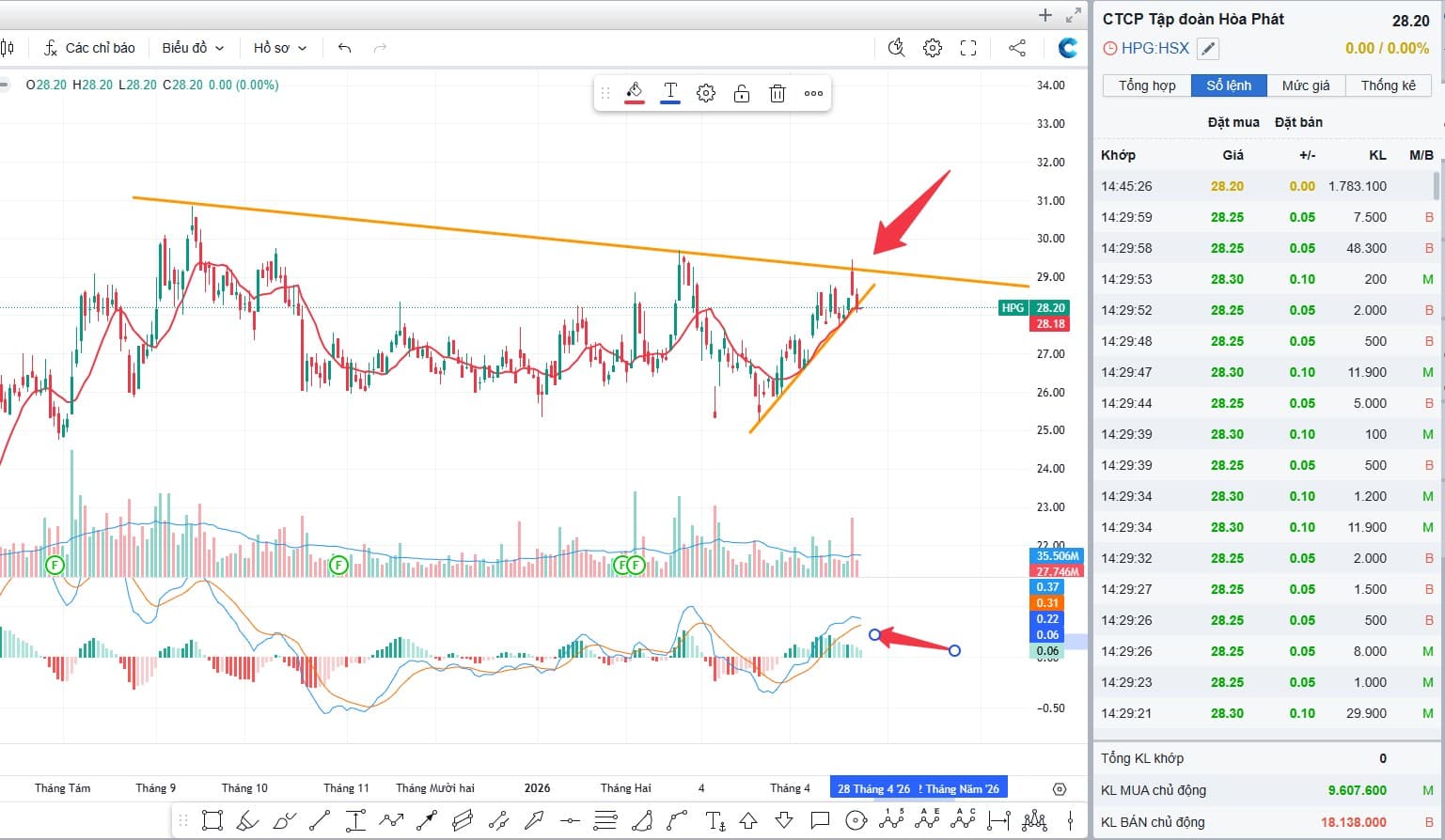Open the line color pencil tool
1445x840 pixels.
coord(635,93)
